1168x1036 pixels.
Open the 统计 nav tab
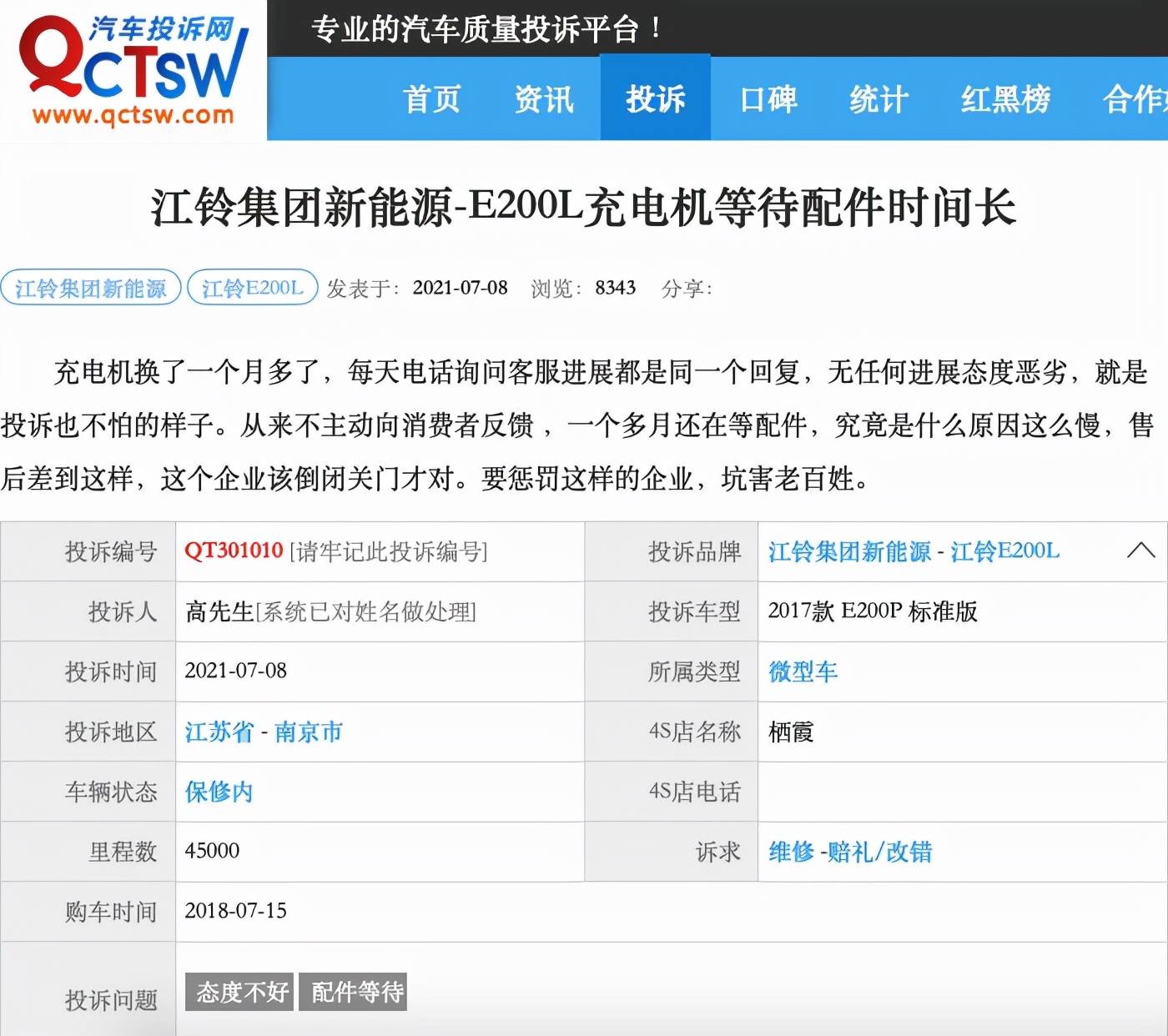coord(879,99)
